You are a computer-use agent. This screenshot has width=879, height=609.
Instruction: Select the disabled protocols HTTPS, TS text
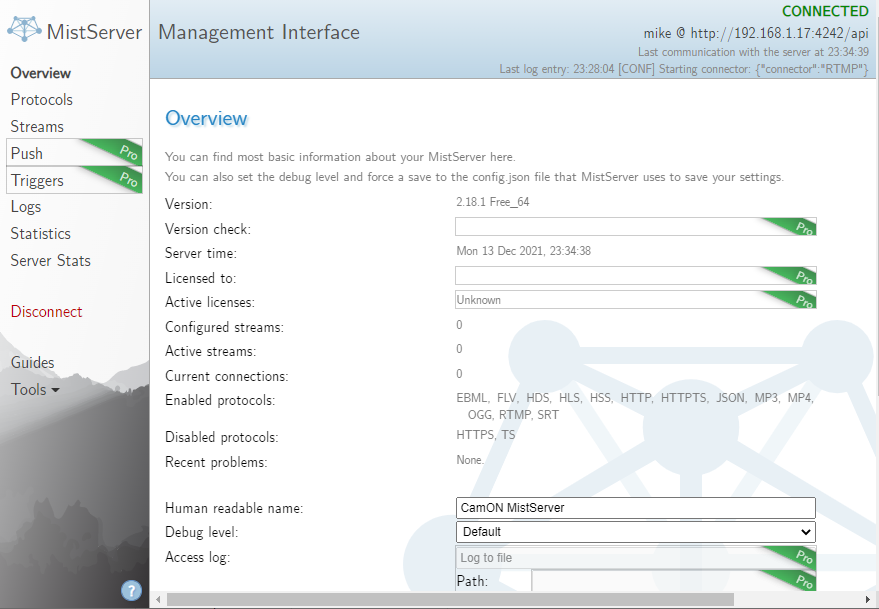click(x=485, y=435)
